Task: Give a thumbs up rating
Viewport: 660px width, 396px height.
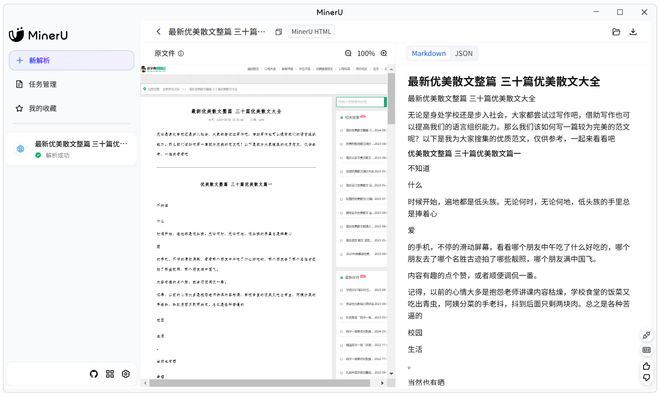Action: click(647, 366)
